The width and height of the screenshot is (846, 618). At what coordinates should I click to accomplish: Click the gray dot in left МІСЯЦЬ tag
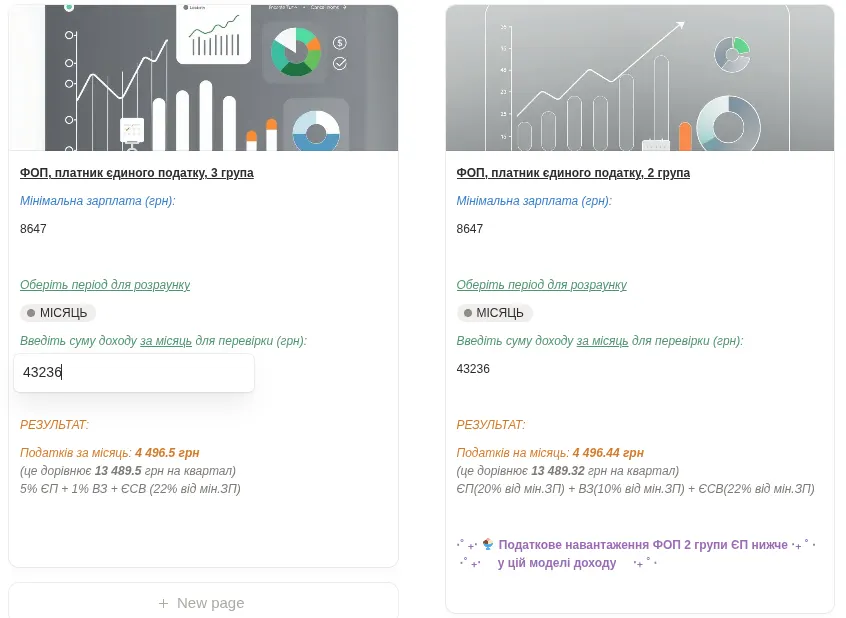coord(31,313)
